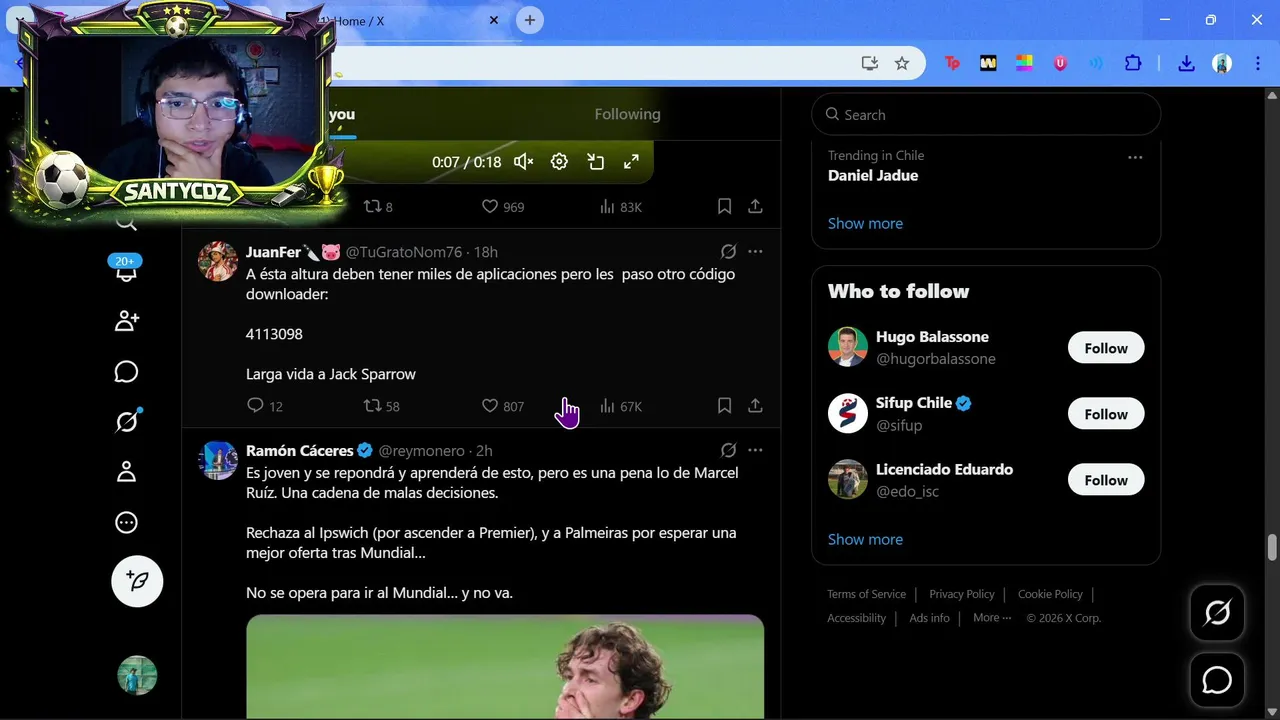Open more options for Trending in Chile
Image resolution: width=1280 pixels, height=720 pixels.
click(x=1135, y=157)
